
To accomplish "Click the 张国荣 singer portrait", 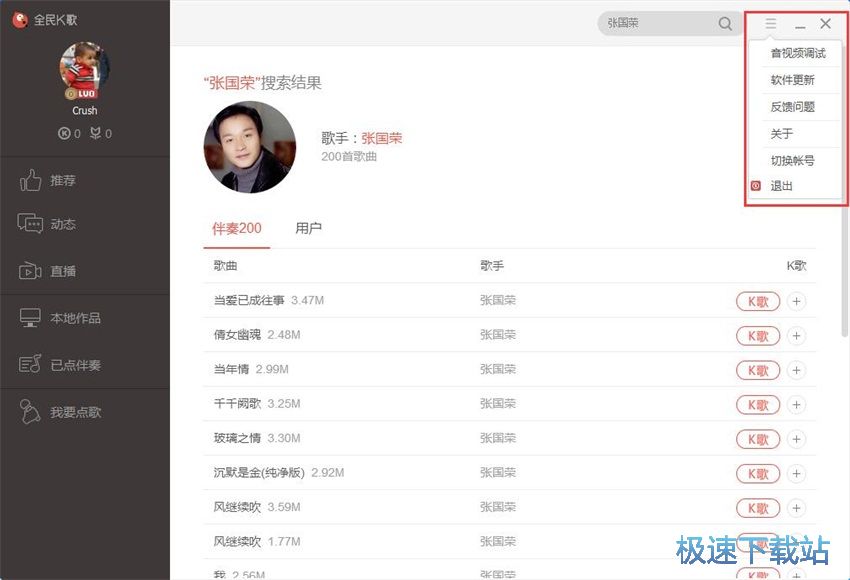I will (x=250, y=147).
